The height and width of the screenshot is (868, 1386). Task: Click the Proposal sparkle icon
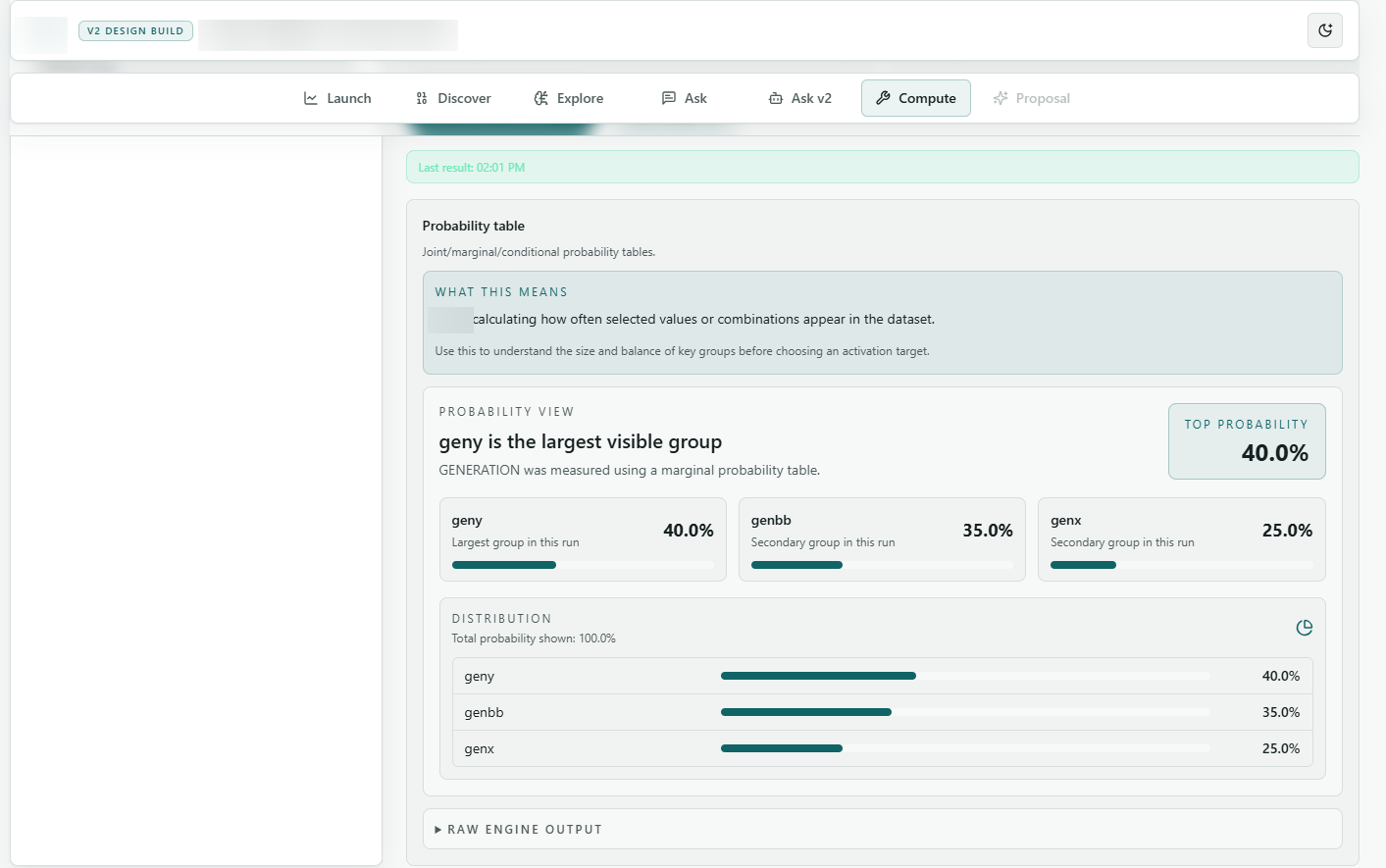[1001, 98]
